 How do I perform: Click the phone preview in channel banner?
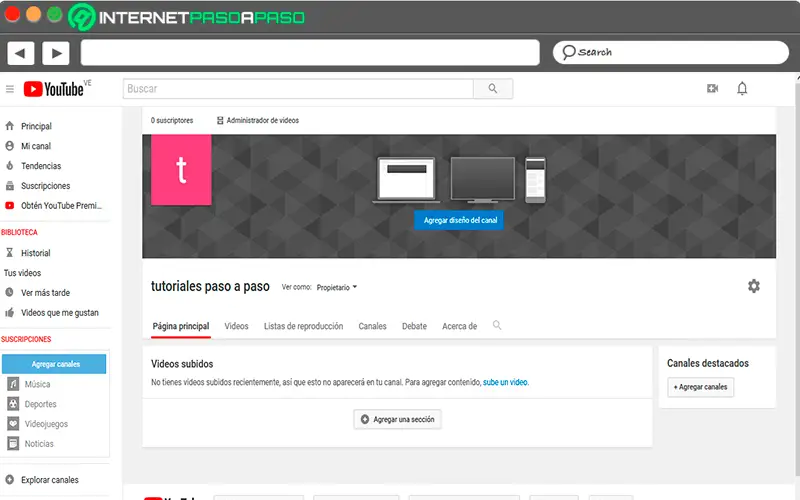[x=535, y=180]
